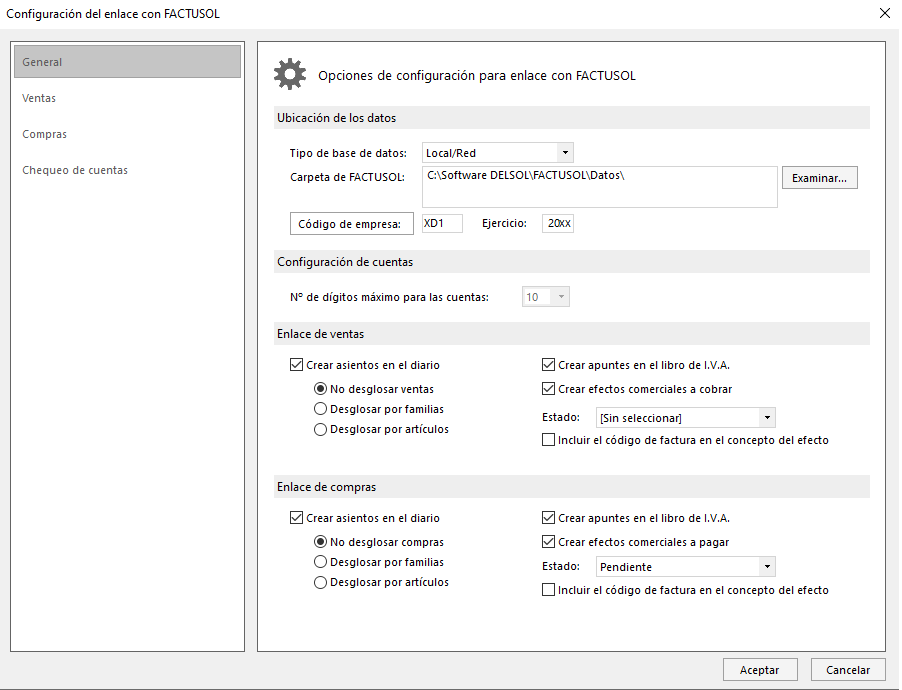
Task: Open the Ventas section
Action: 39,98
